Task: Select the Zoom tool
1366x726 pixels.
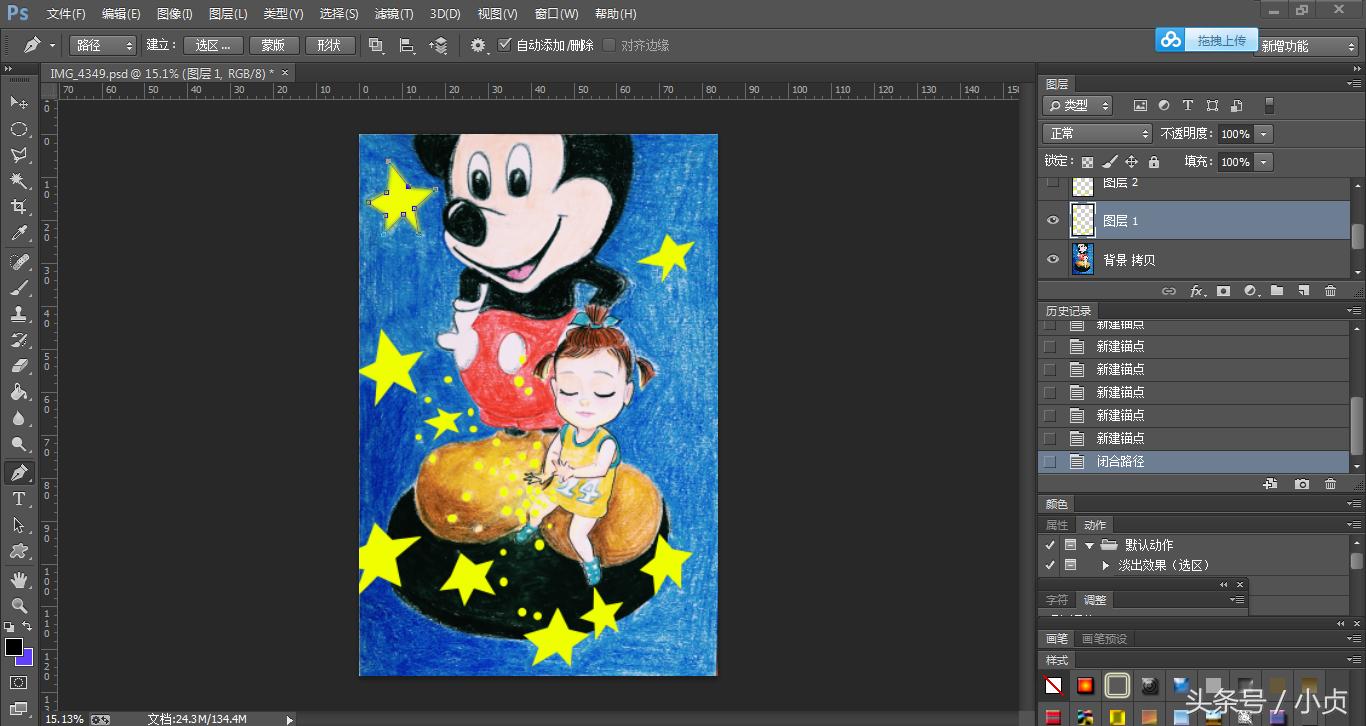Action: [x=21, y=603]
